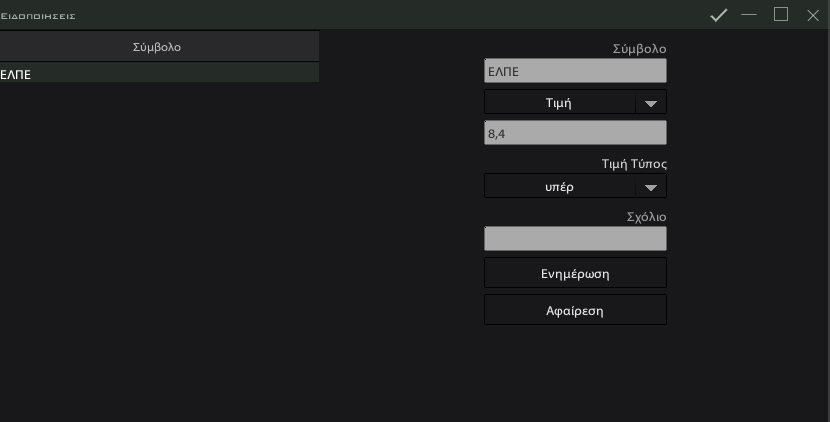Screen dimensions: 830x422
Task: Click the value field showing 8,4
Action: (575, 133)
